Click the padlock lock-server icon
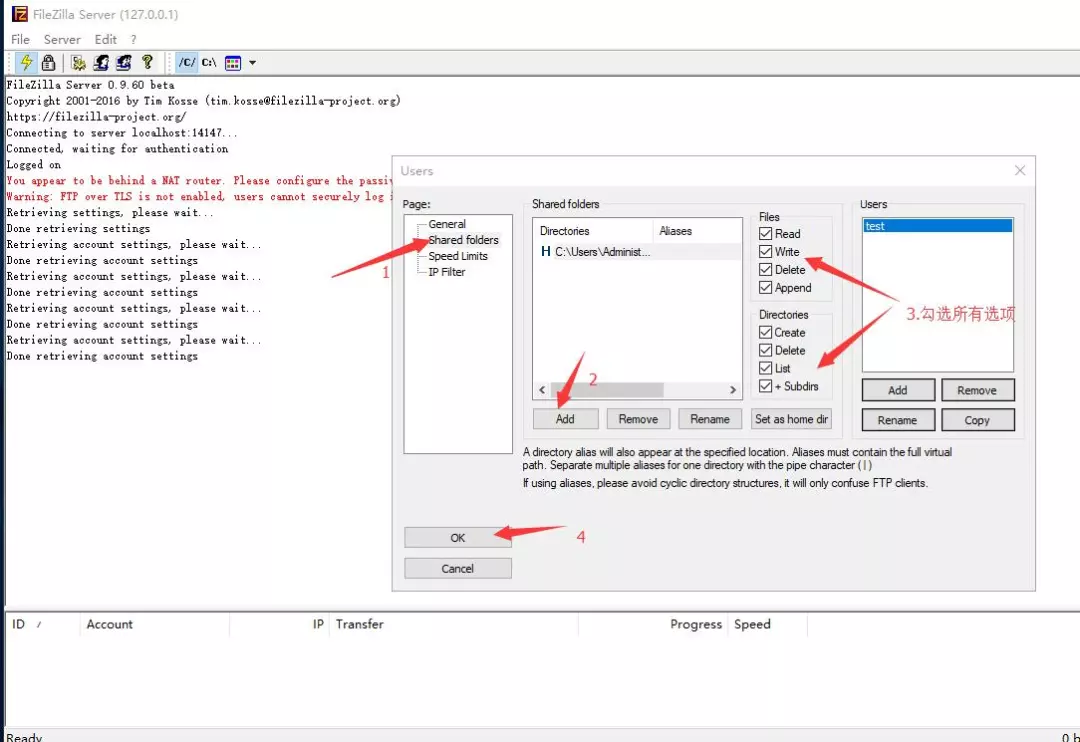 (48, 63)
